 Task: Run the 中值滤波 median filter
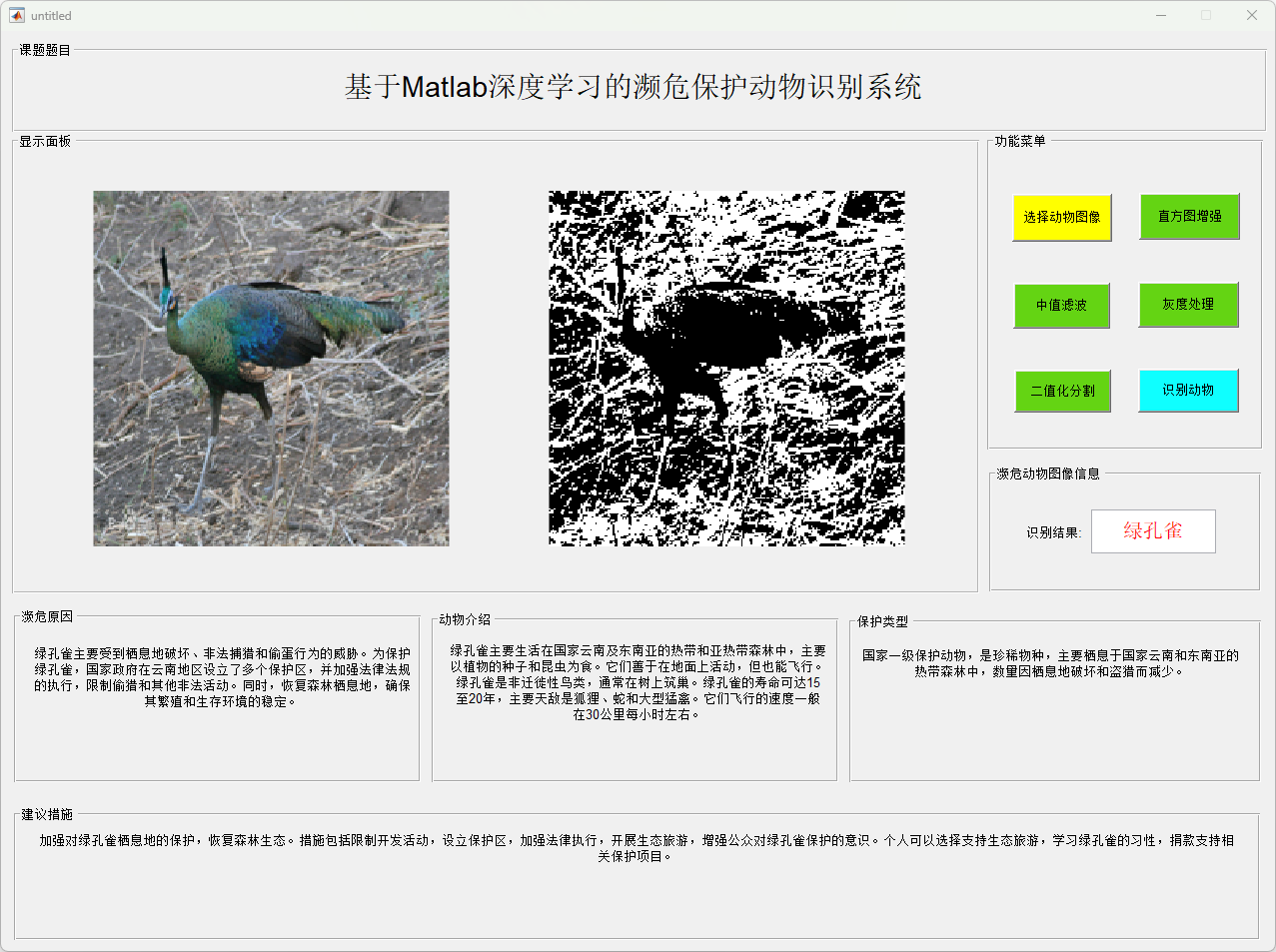(x=1061, y=305)
